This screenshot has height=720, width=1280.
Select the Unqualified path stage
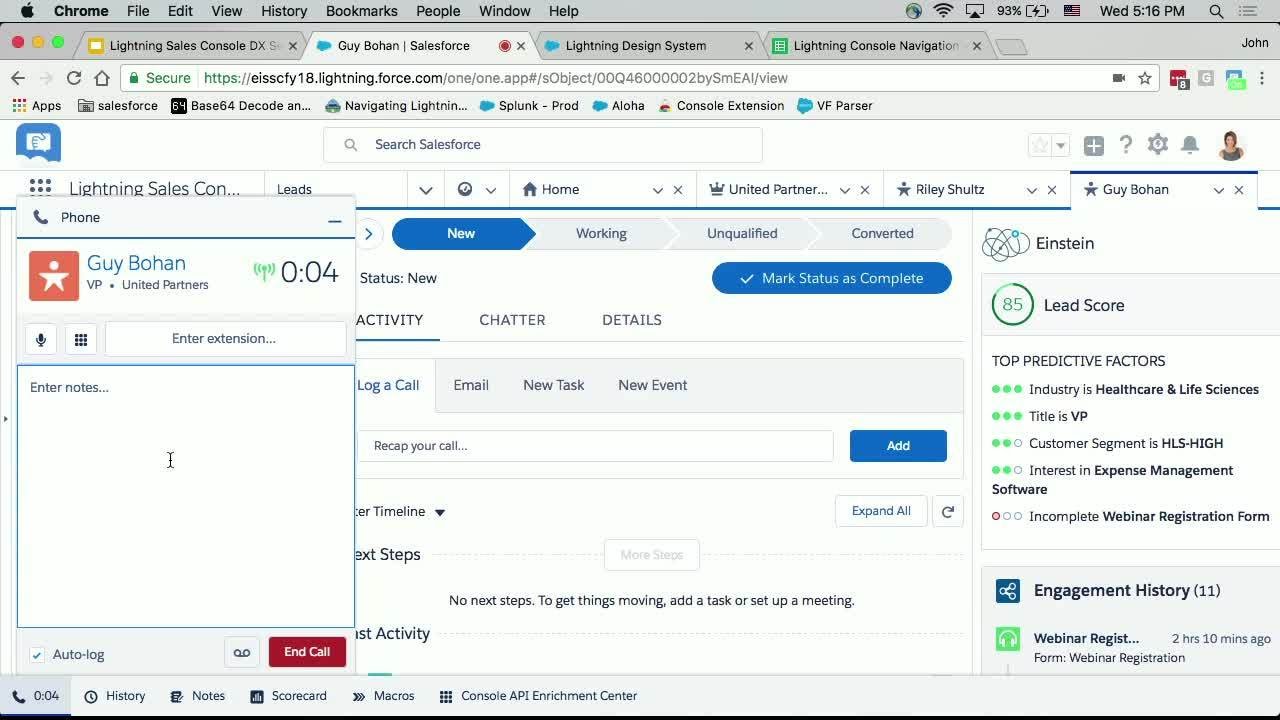(x=742, y=234)
